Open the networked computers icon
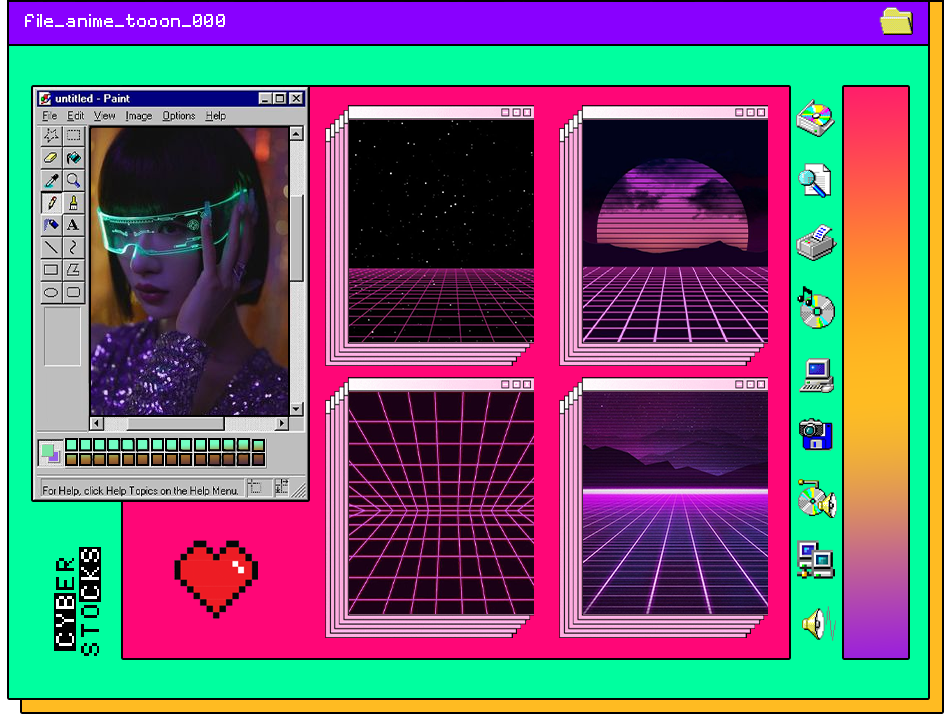The height and width of the screenshot is (723, 950). [x=815, y=559]
